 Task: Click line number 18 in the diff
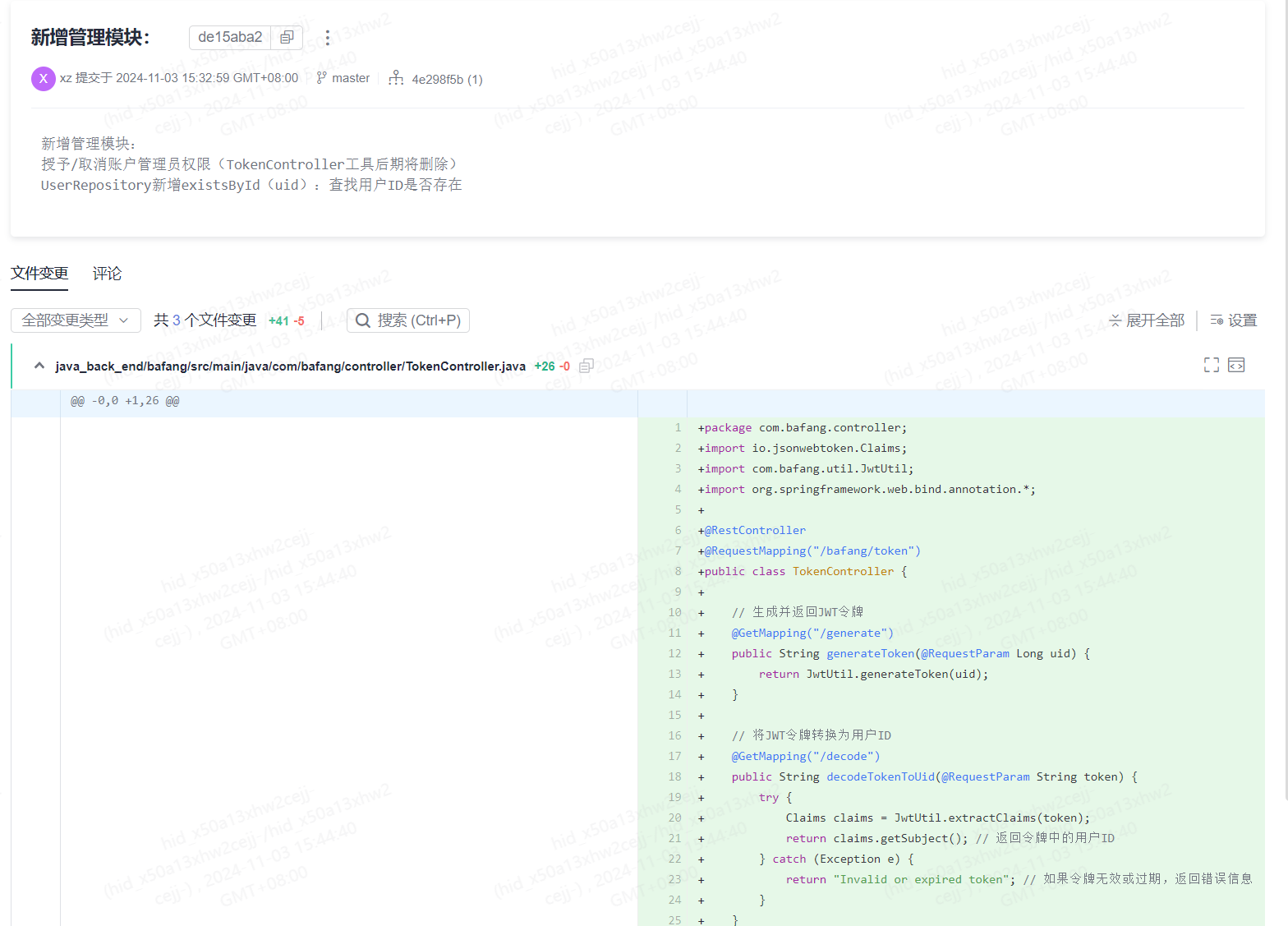coord(674,777)
